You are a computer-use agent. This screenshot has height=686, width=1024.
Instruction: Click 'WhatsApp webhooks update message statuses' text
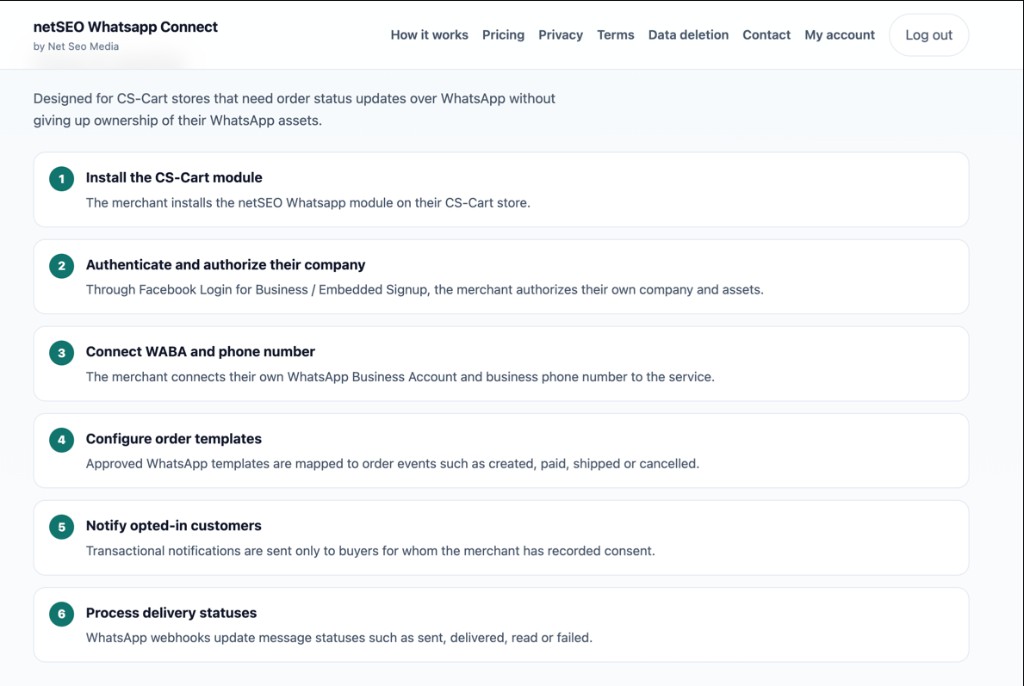point(339,638)
